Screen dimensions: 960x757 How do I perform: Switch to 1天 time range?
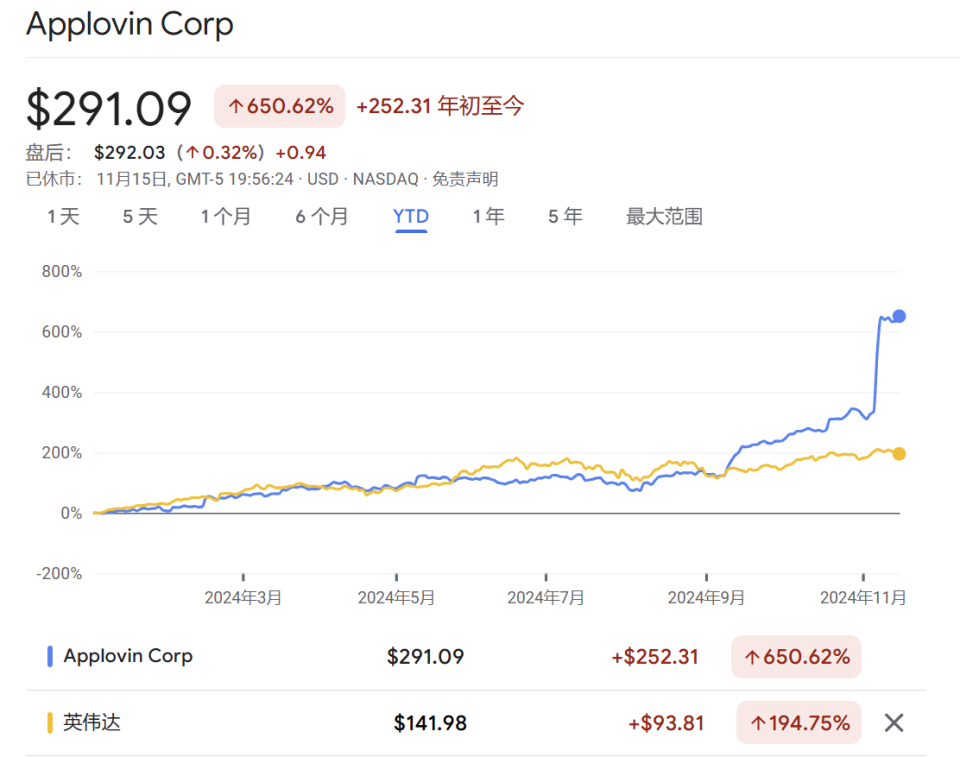coord(62,216)
